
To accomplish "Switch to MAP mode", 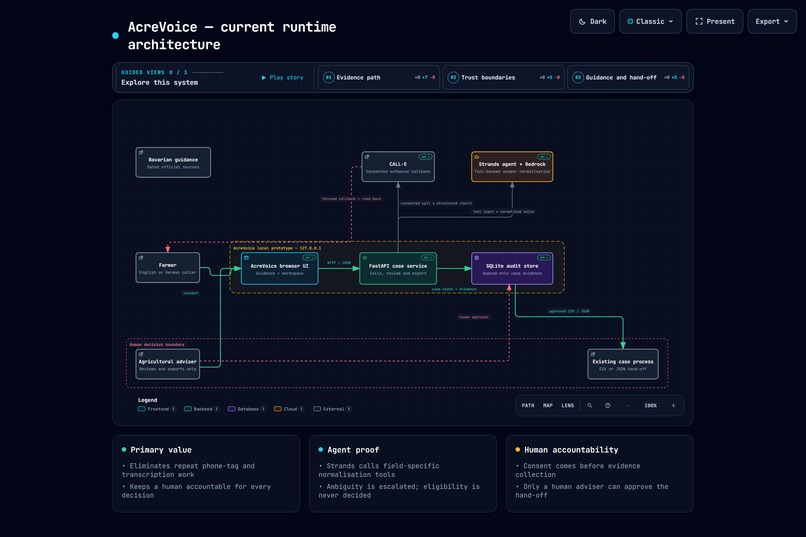I will 548,405.
